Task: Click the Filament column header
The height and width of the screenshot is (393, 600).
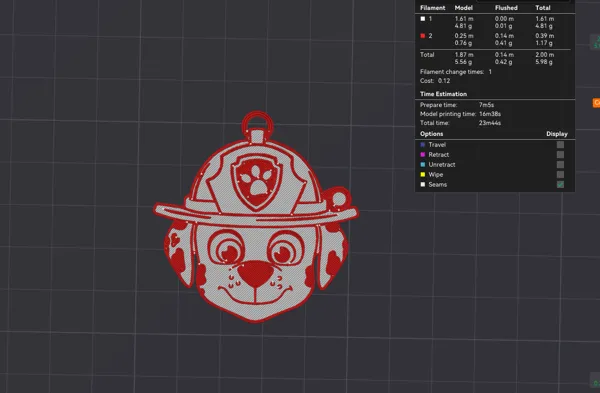Action: coord(433,8)
